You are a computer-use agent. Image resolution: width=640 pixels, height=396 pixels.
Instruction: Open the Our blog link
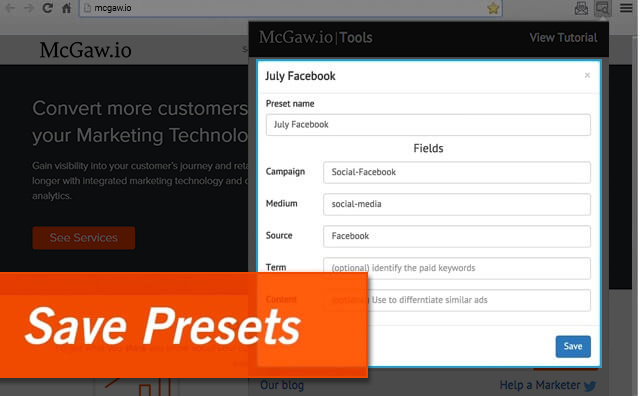(x=282, y=385)
